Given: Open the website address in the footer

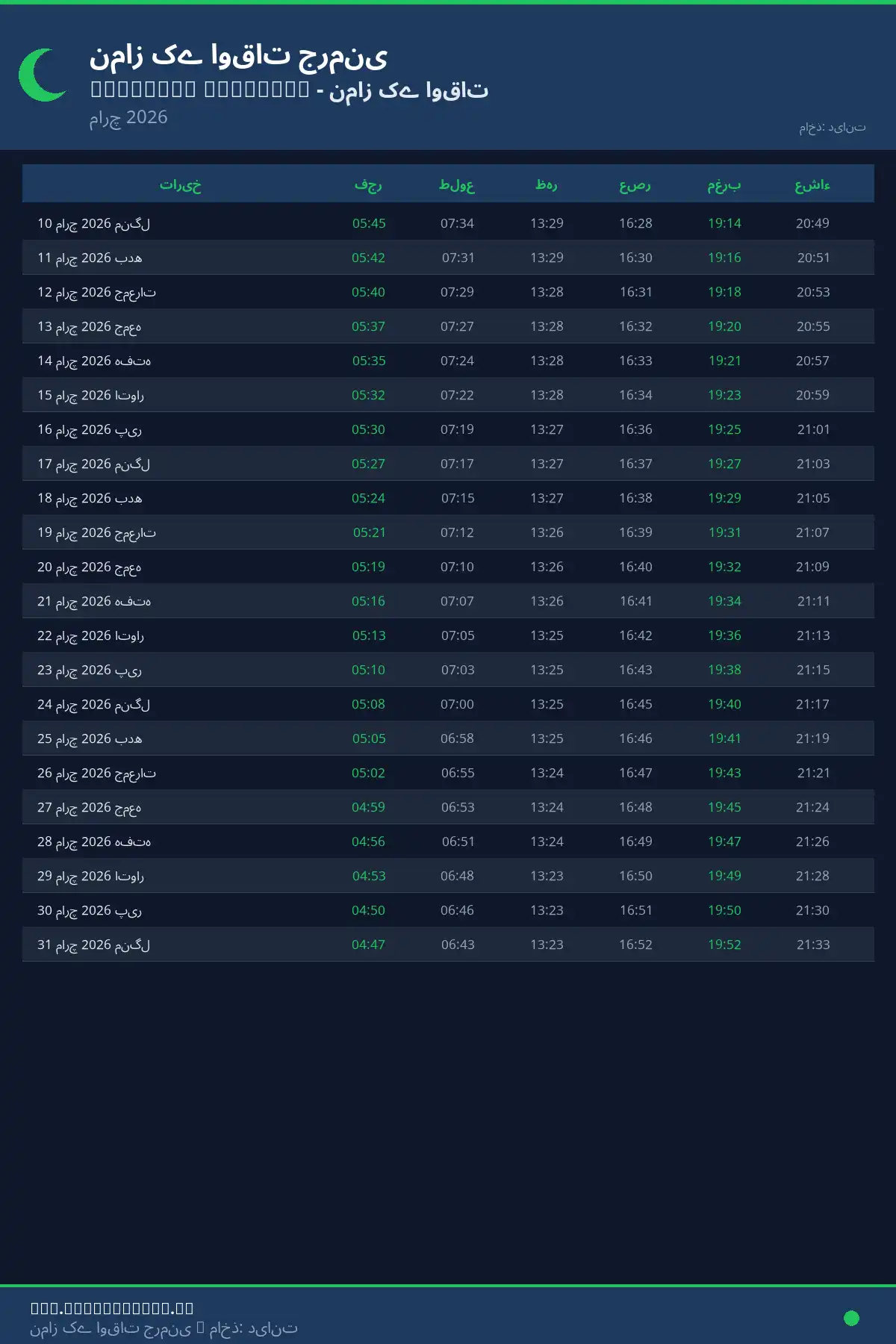Looking at the screenshot, I should [x=112, y=1307].
